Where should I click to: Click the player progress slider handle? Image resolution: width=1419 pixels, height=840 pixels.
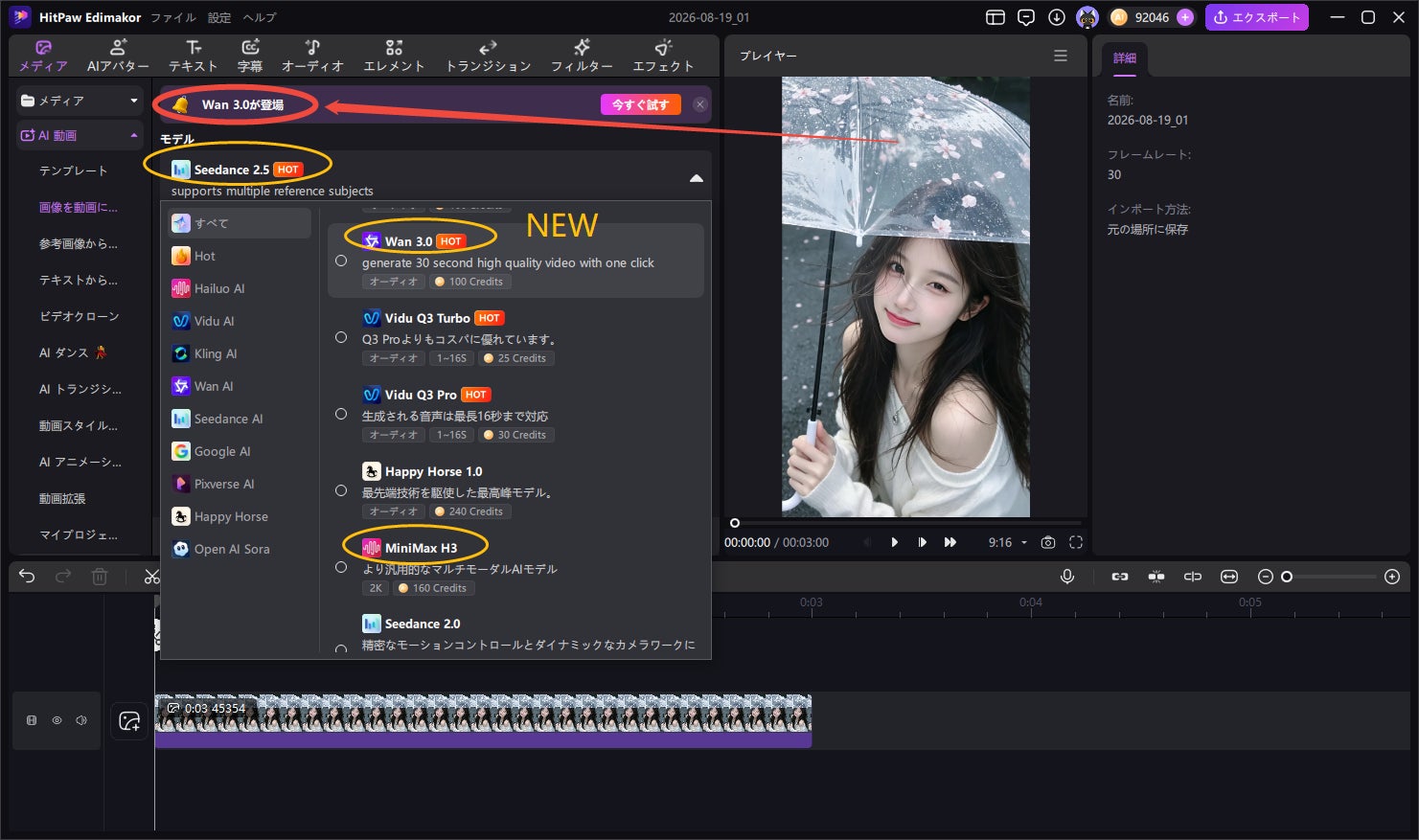click(x=735, y=523)
